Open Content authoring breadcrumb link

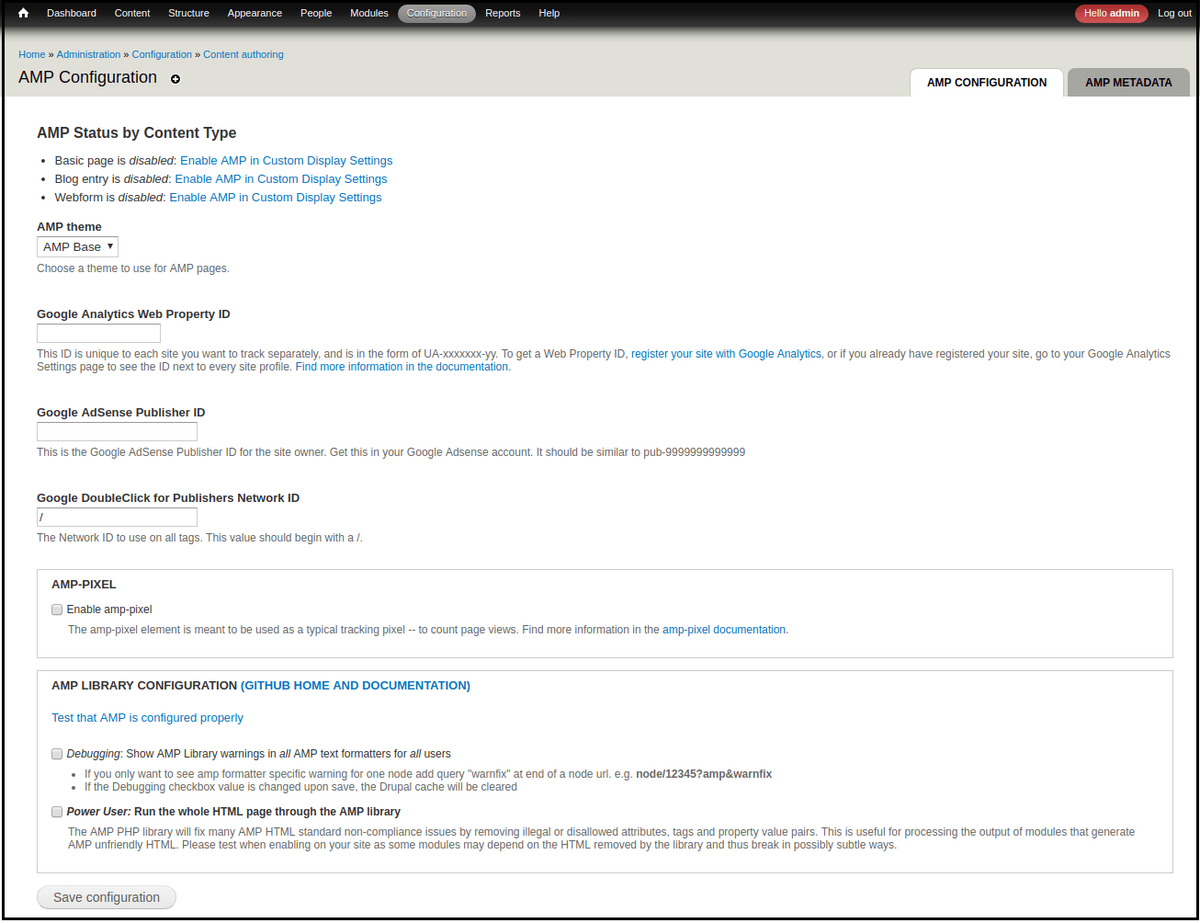[243, 54]
